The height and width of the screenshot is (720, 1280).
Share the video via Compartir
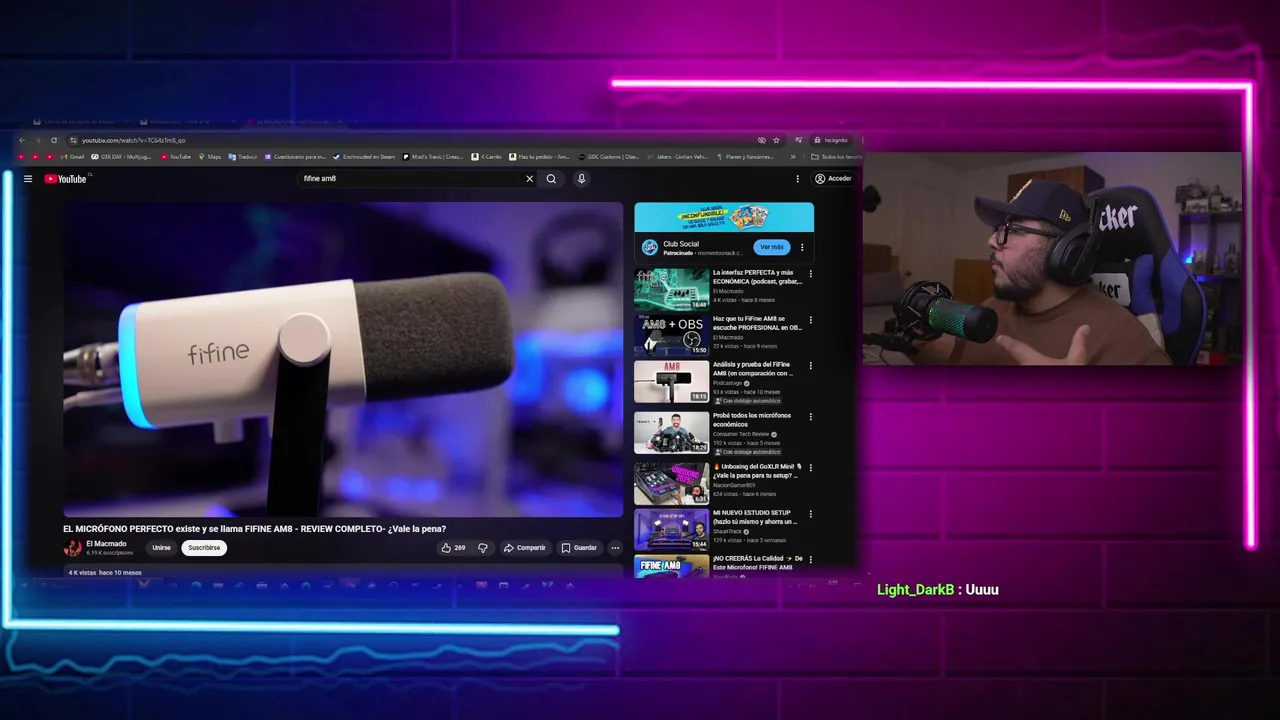[525, 548]
